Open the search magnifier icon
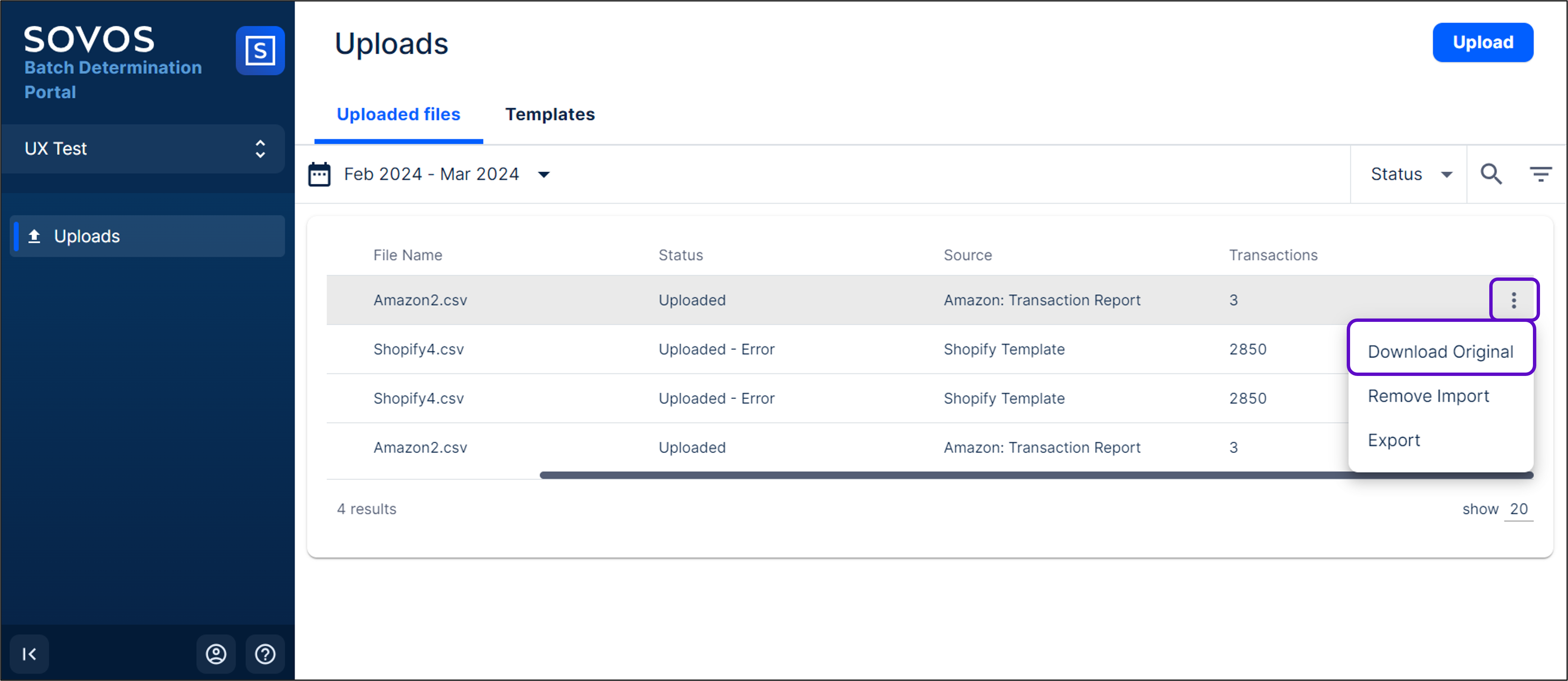1568x681 pixels. pos(1491,175)
